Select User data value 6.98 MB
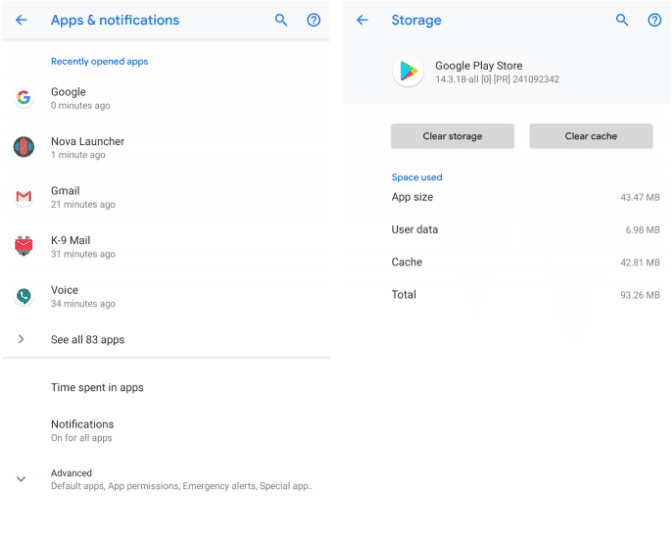This screenshot has height=549, width=672. coord(642,230)
